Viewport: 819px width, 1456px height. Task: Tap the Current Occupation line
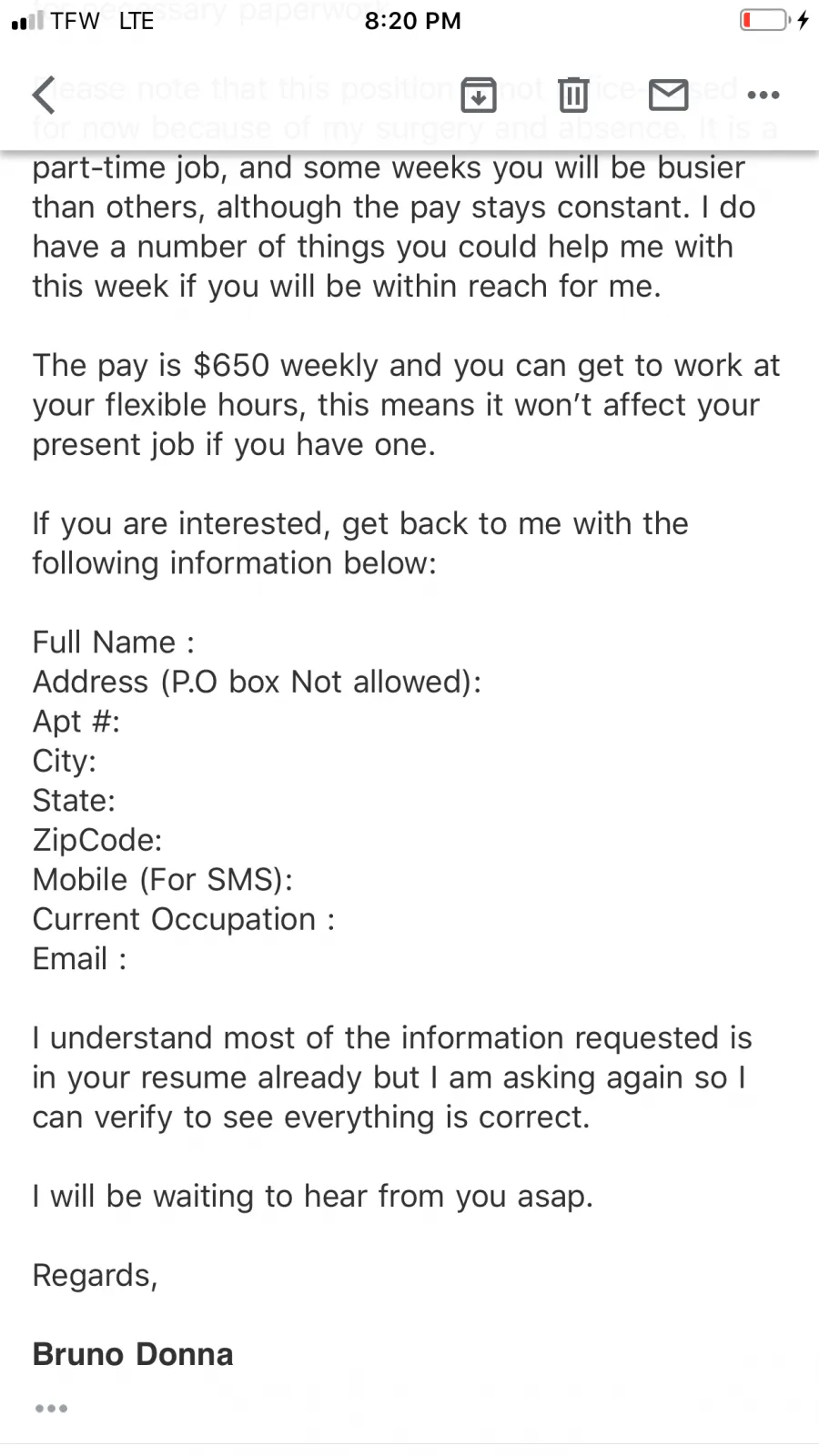click(x=184, y=919)
